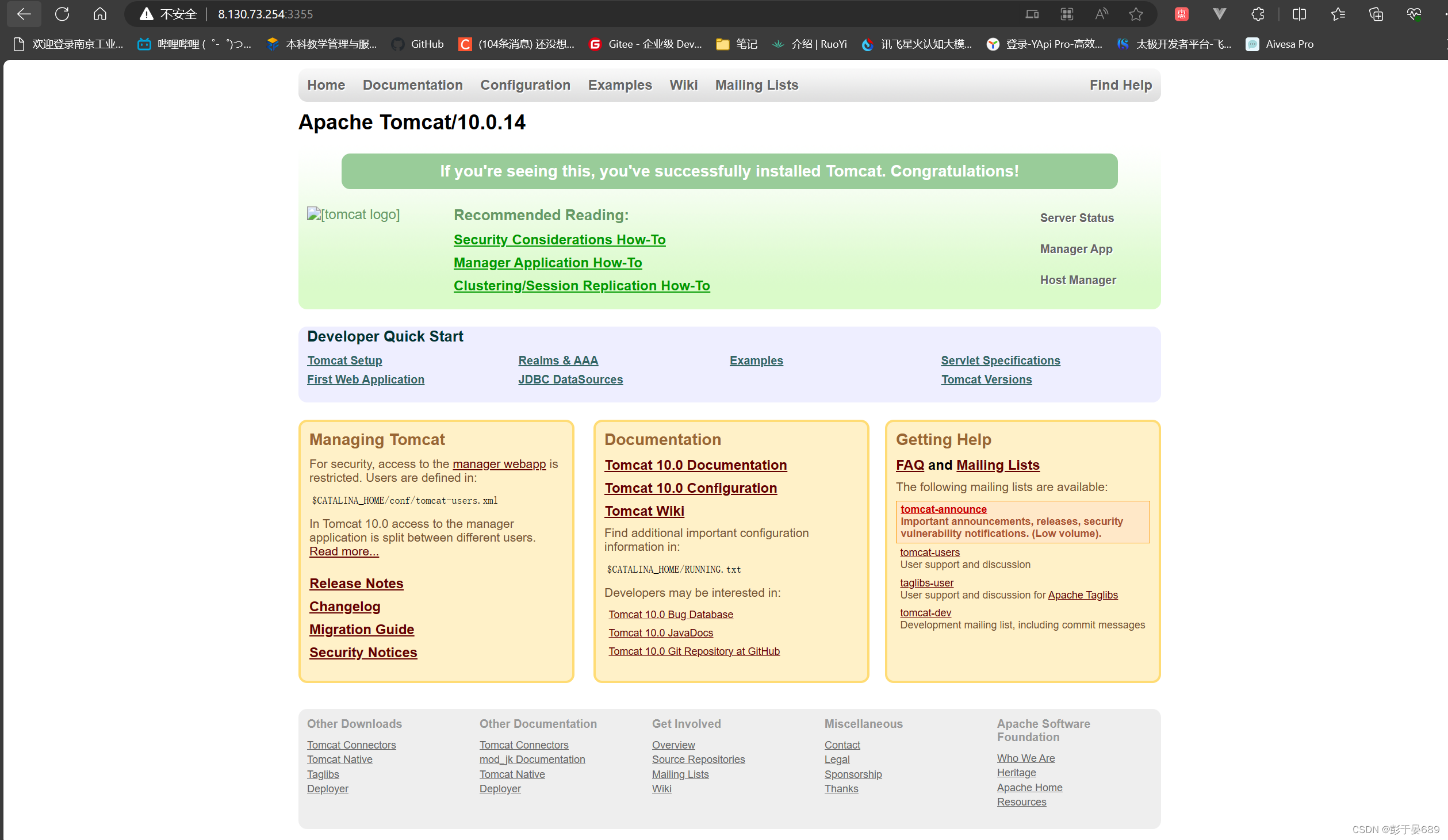Open Wiki in top navigation
The height and width of the screenshot is (840, 1448).
click(683, 85)
